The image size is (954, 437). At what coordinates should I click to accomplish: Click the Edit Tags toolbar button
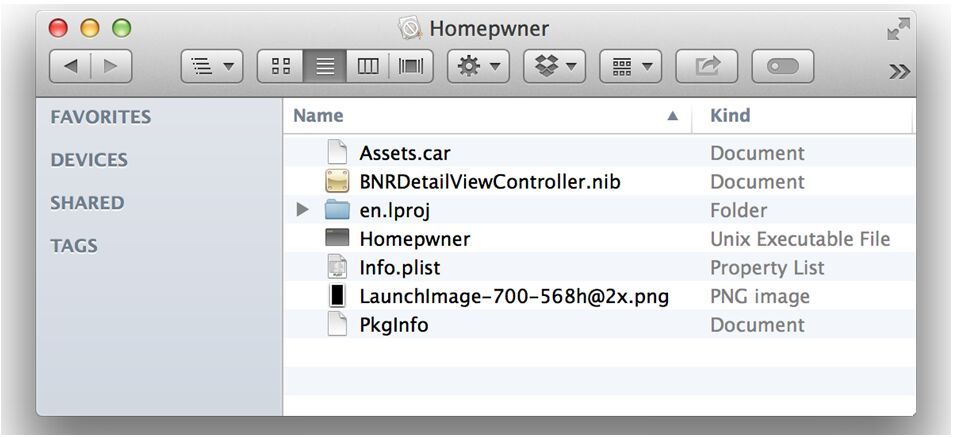coord(782,66)
